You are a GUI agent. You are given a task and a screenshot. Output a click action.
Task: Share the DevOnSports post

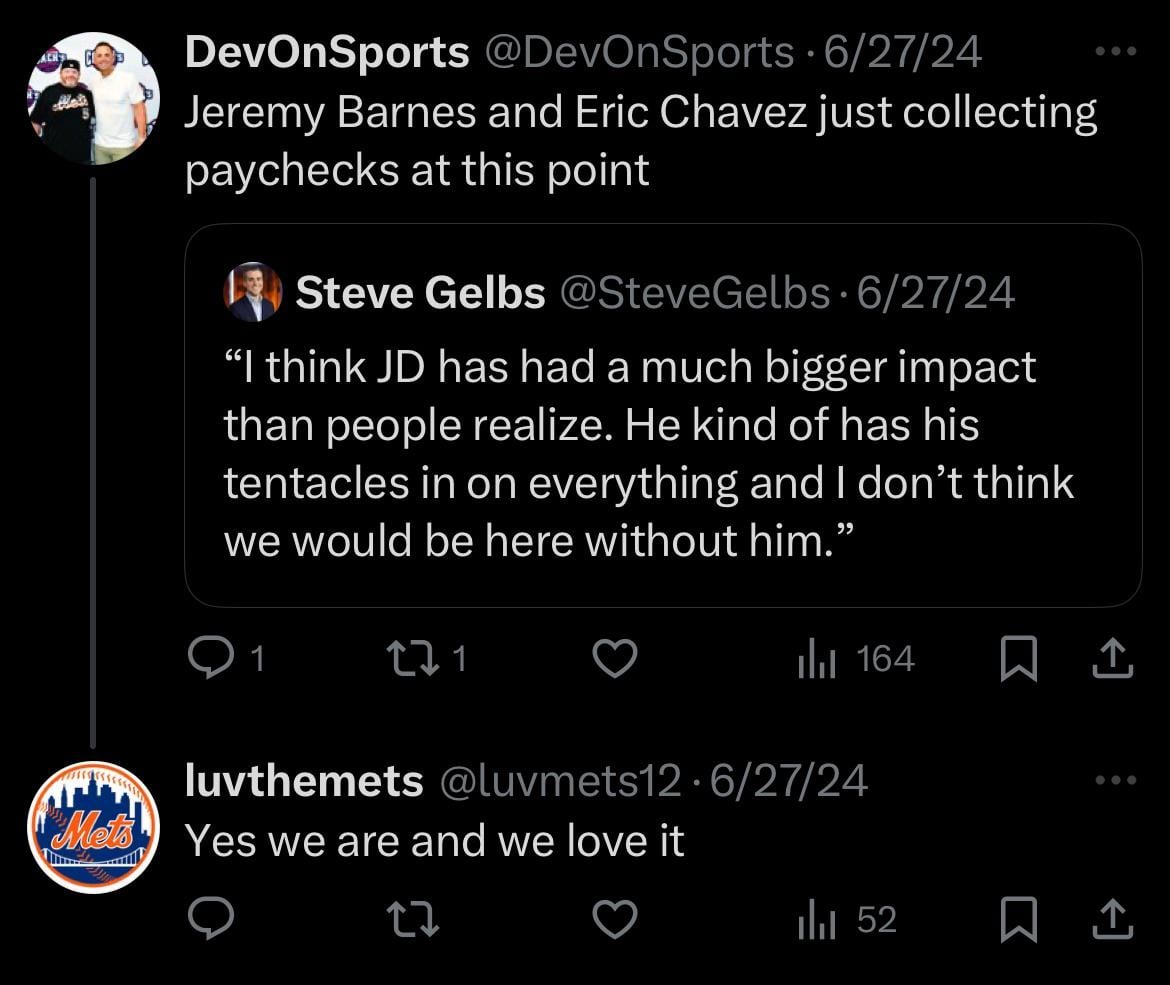click(x=1112, y=658)
